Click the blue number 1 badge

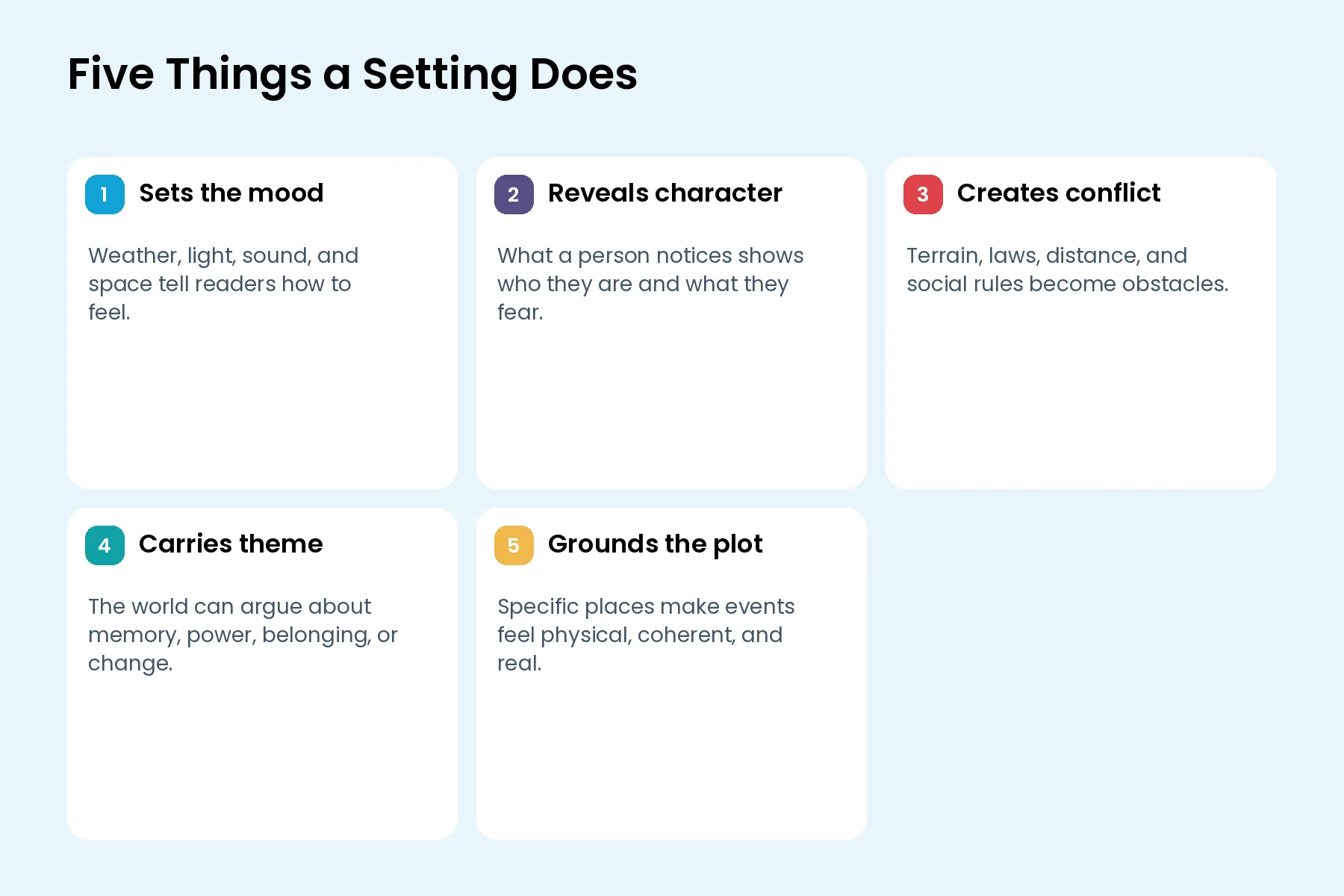[x=105, y=194]
